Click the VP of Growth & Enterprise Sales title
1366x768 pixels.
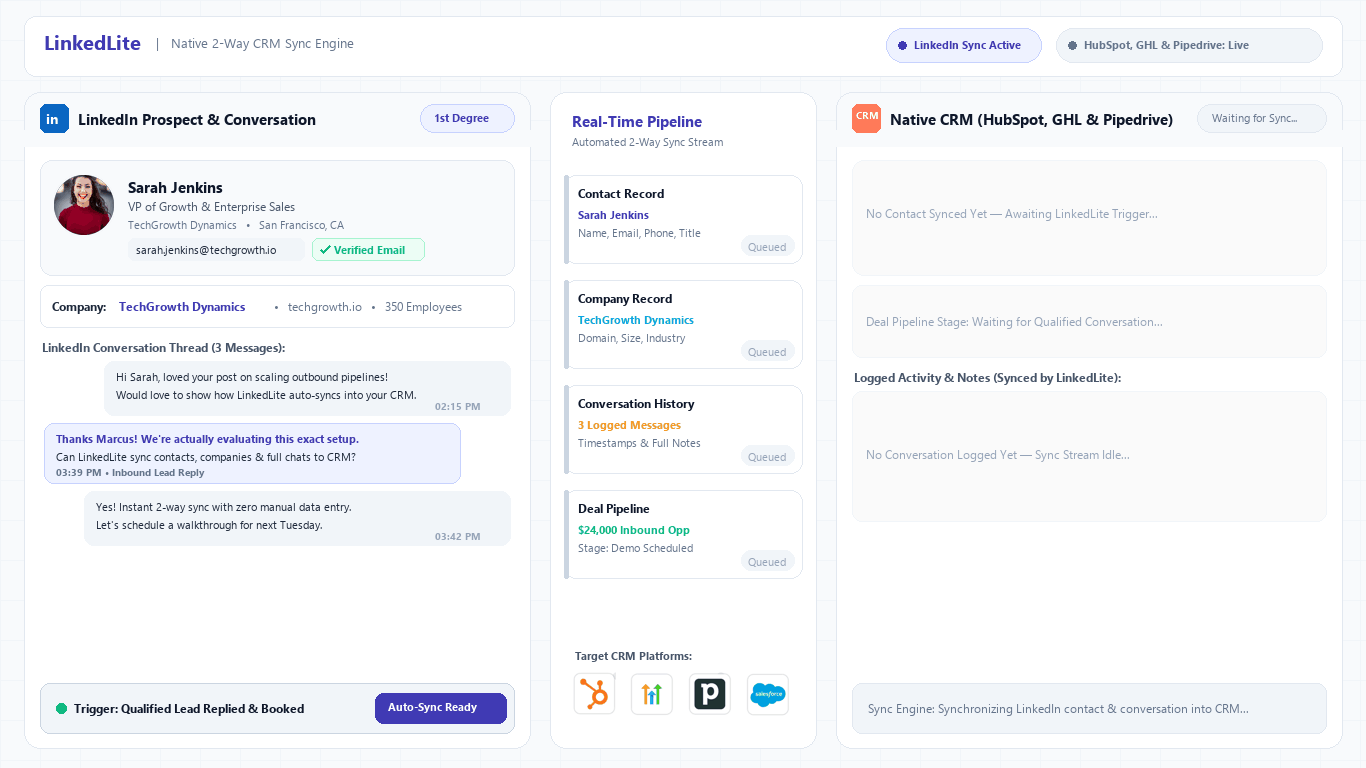pos(211,207)
